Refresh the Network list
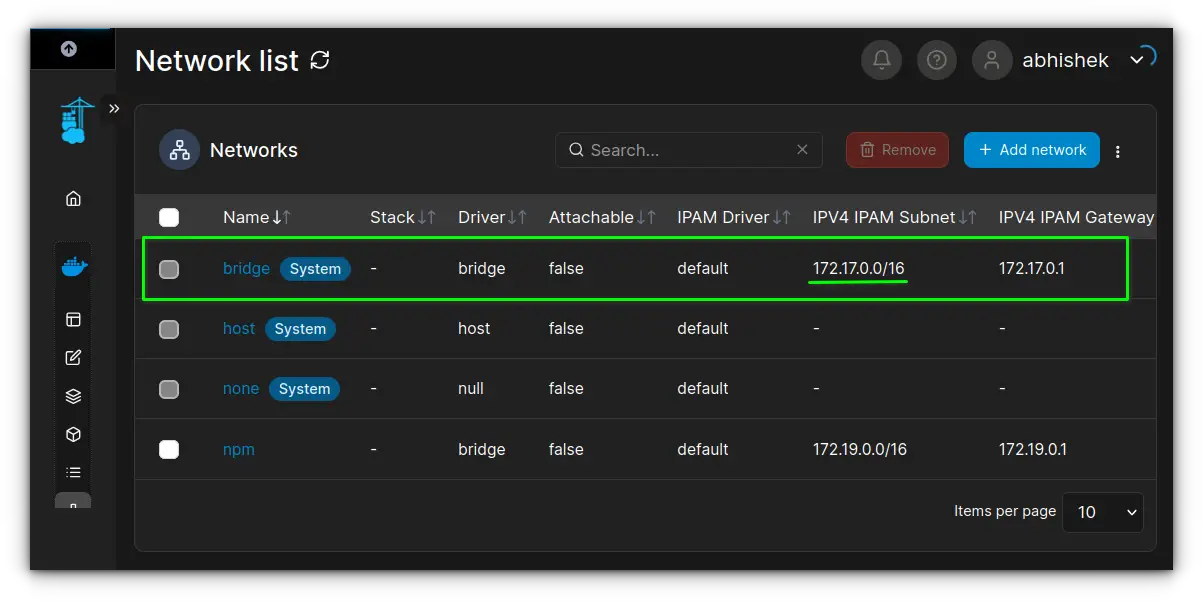The width and height of the screenshot is (1203, 602). 319,60
